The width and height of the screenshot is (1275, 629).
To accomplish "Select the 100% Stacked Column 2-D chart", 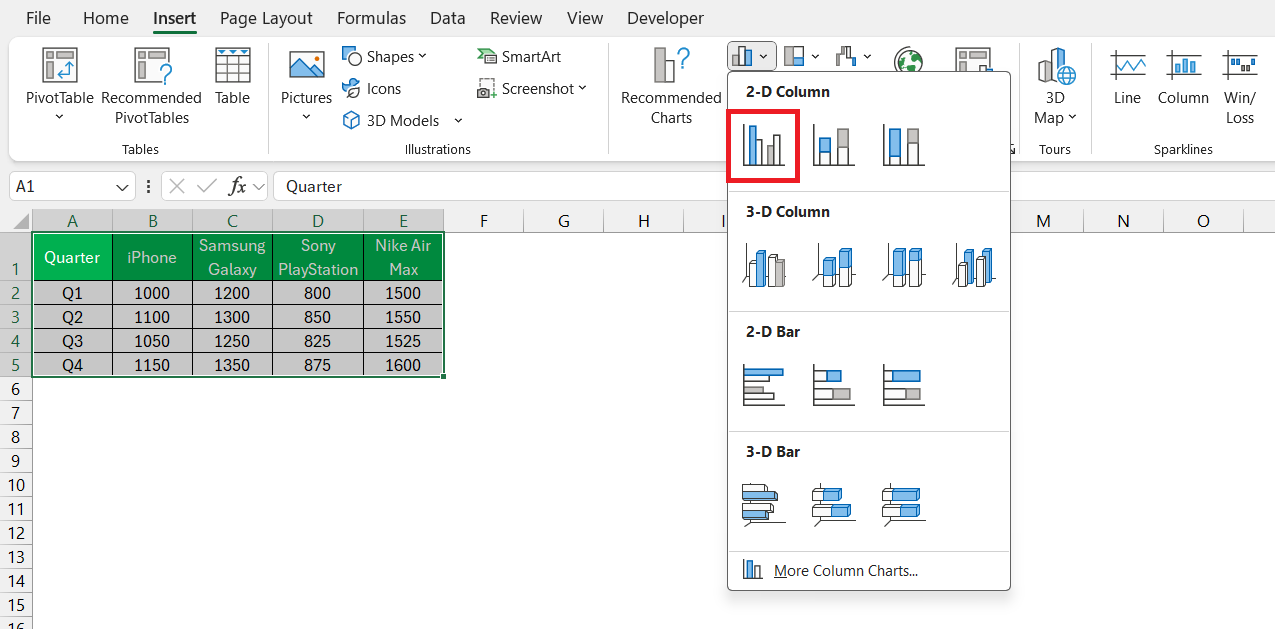I will (903, 146).
